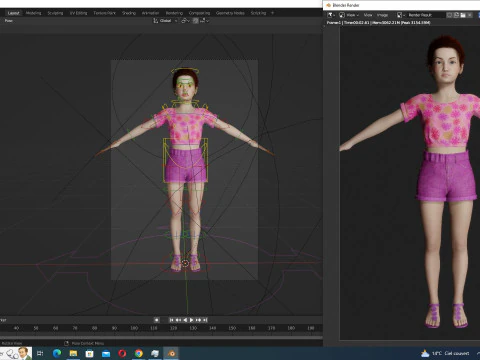Image resolution: width=480 pixels, height=360 pixels.
Task: Open the Modeling workspace tab
Action: [33, 13]
